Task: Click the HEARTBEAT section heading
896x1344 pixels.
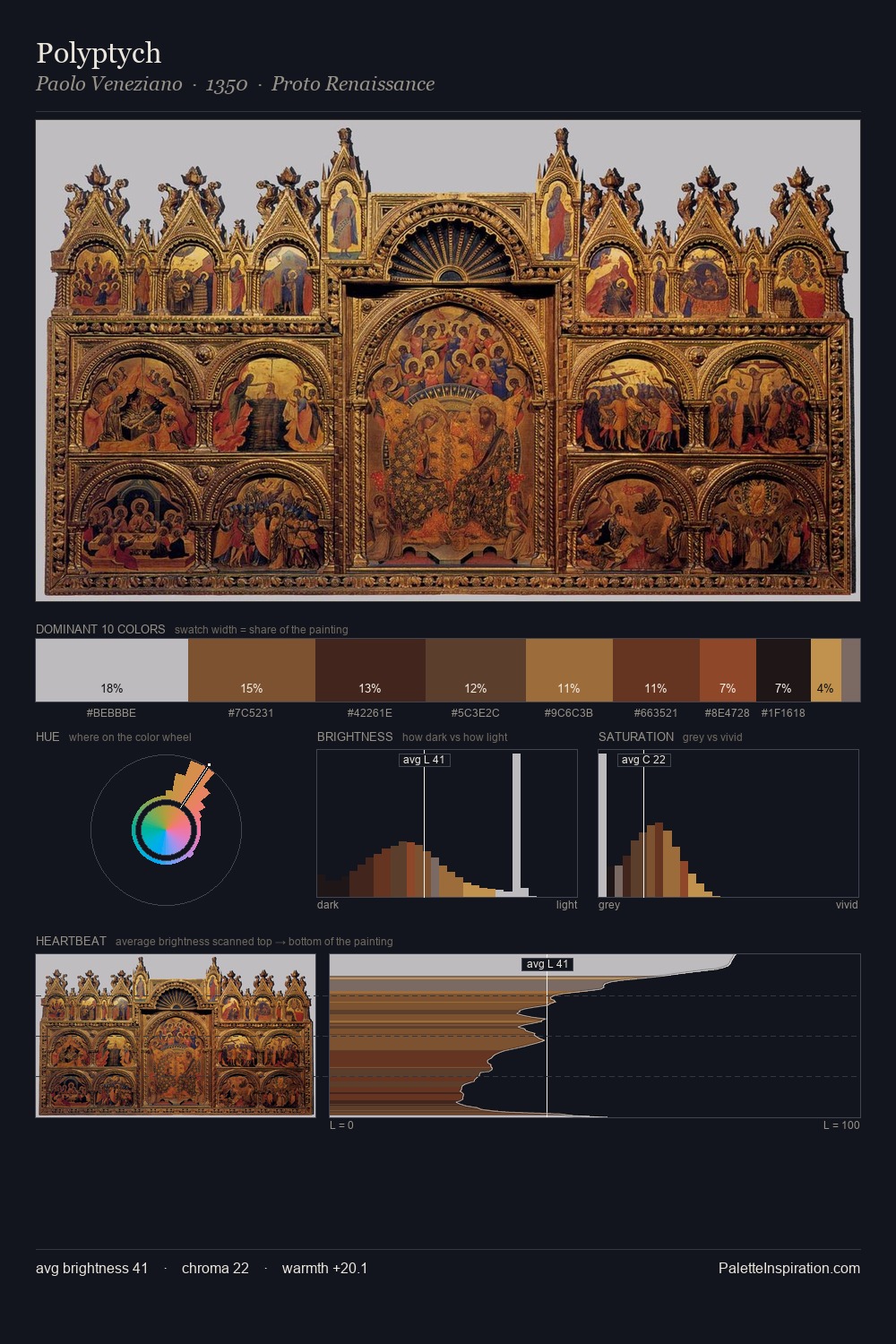Action: point(71,941)
